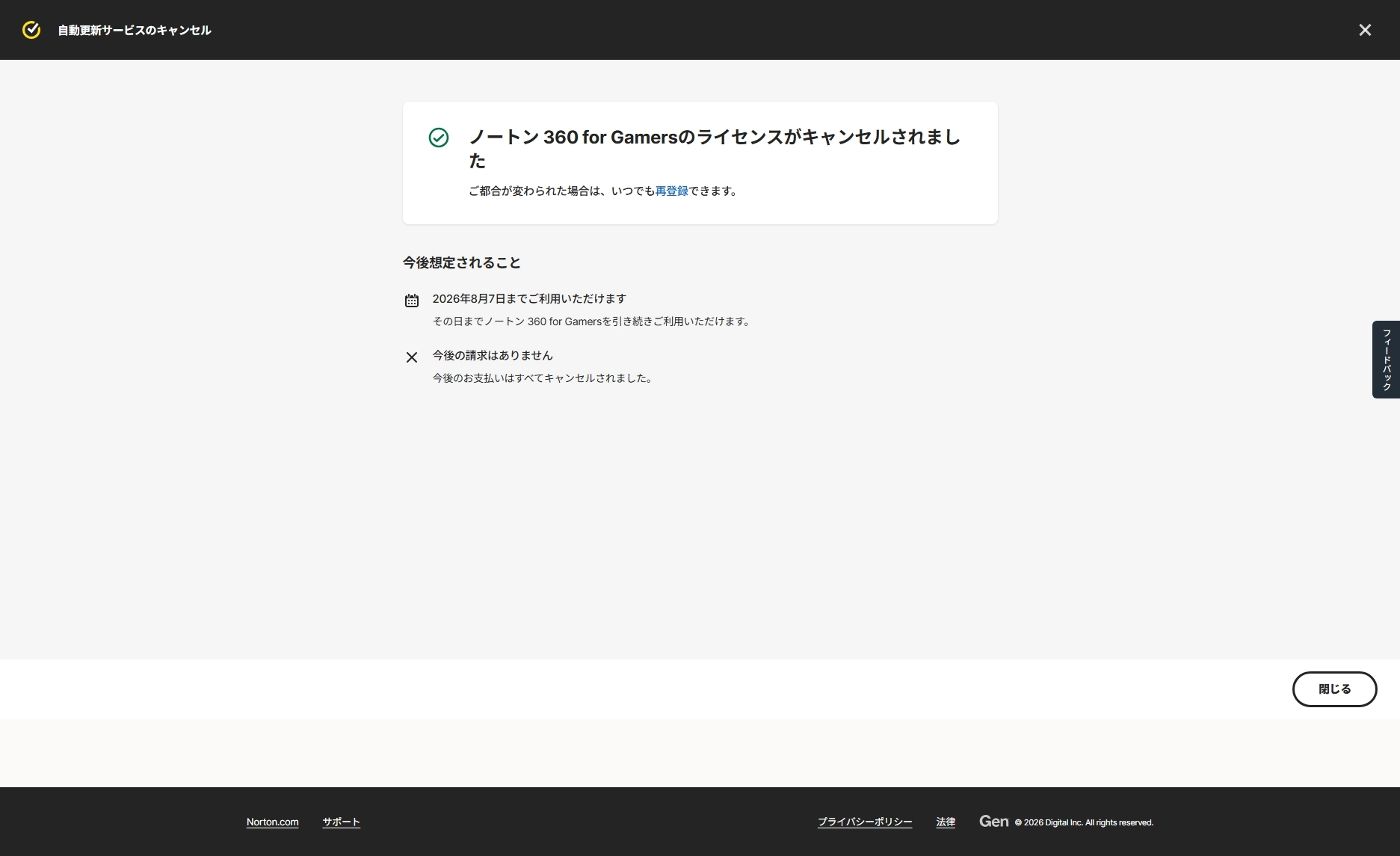Click the 閉じる button
Viewport: 1400px width, 856px height.
1334,689
